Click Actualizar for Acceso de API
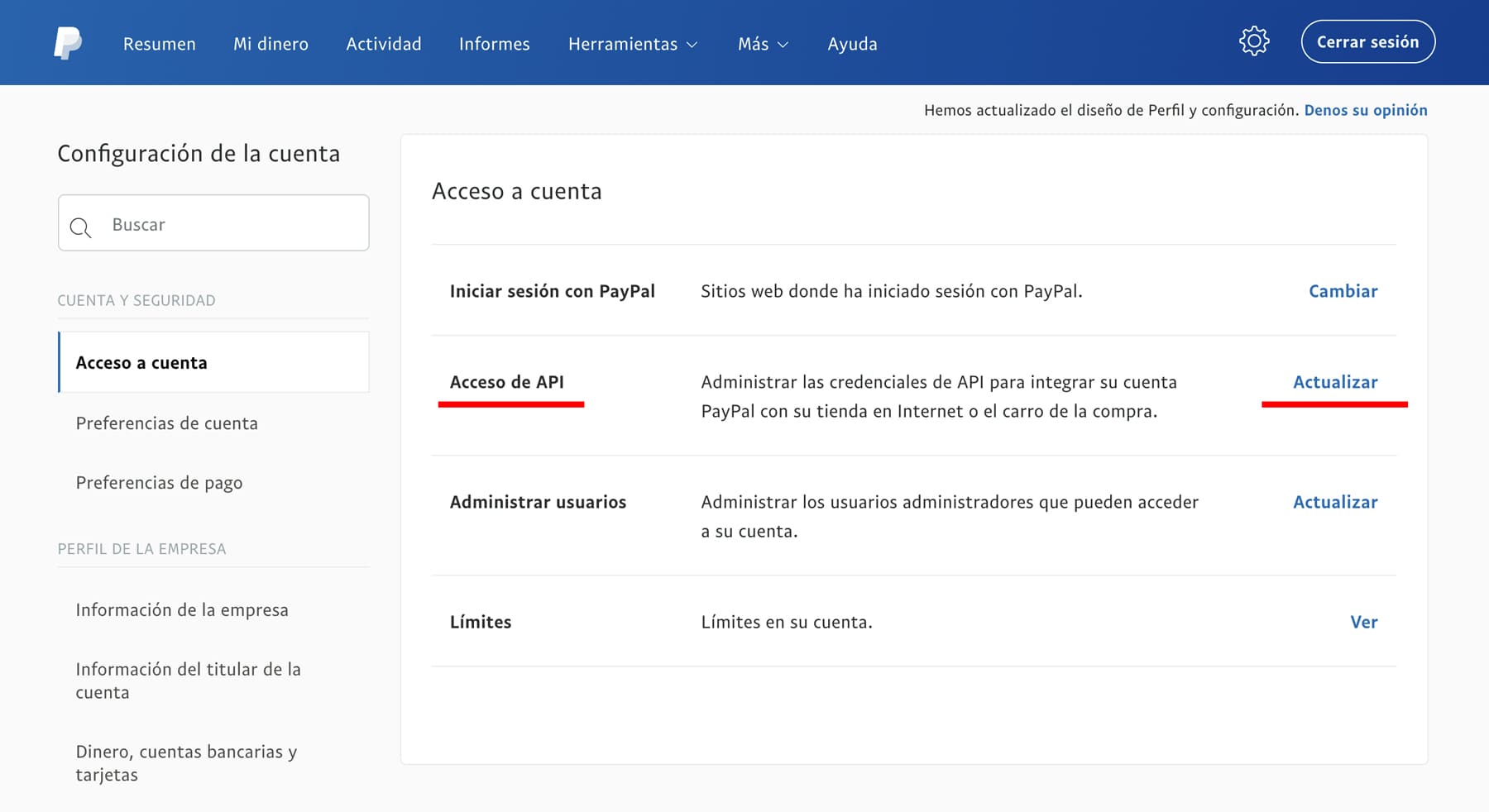Image resolution: width=1489 pixels, height=812 pixels. click(x=1335, y=382)
